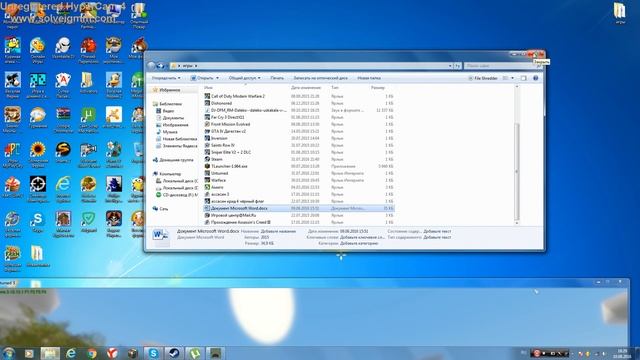The width and height of the screenshot is (640, 360).
Task: Click the address bar refresh button
Action: pos(458,66)
